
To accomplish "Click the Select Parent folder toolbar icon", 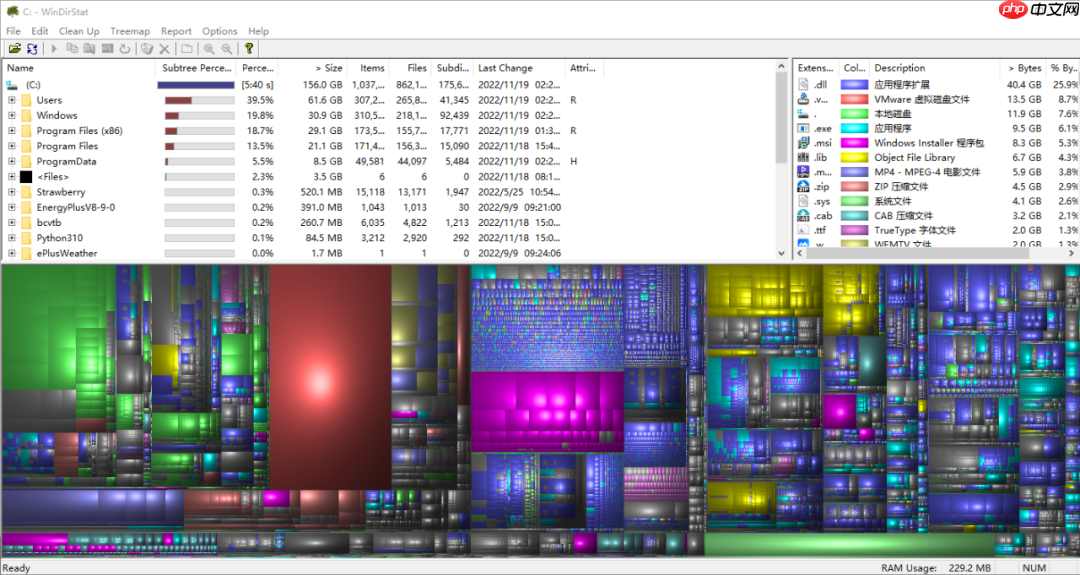I will coord(187,48).
